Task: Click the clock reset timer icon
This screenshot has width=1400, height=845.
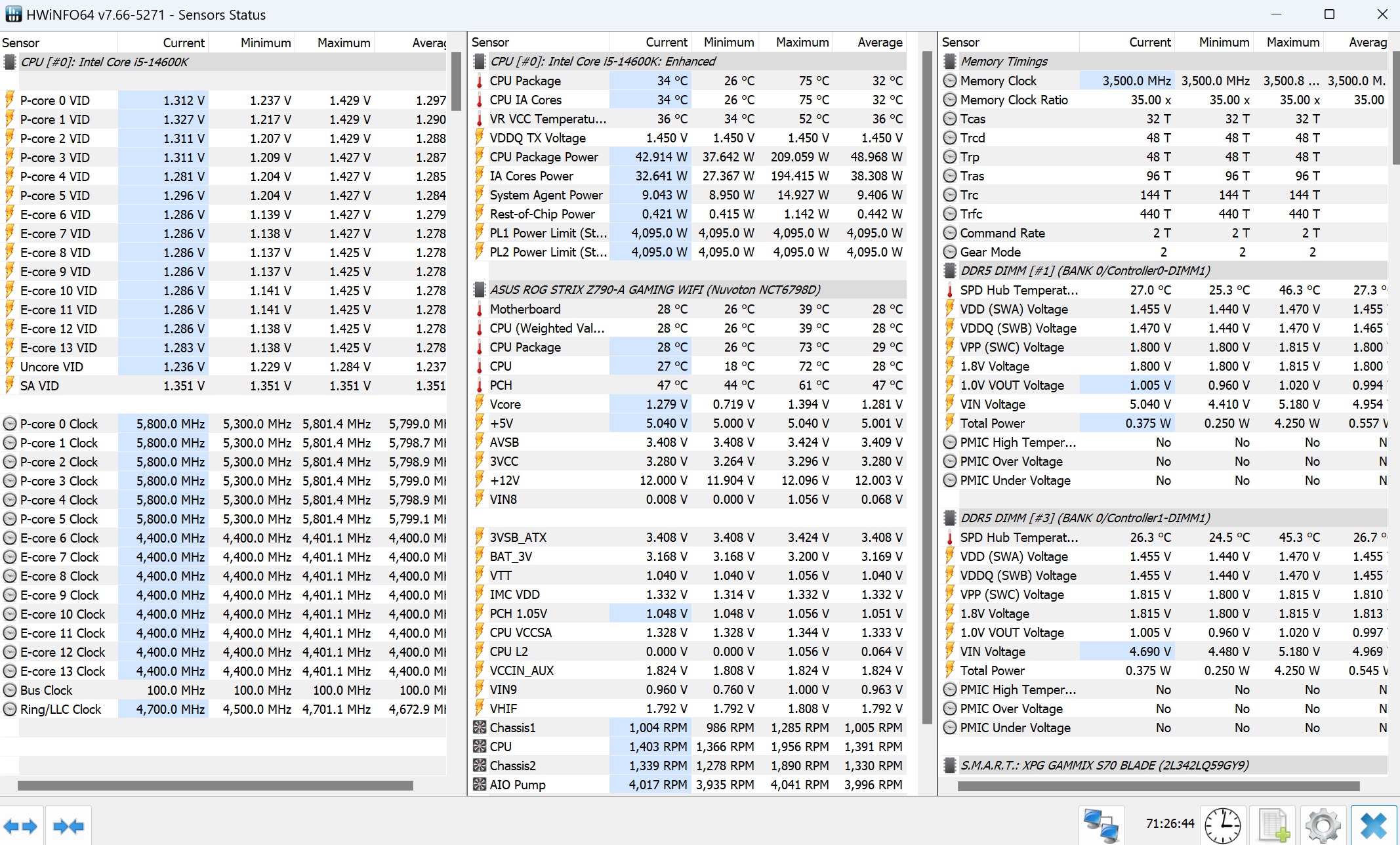Action: coord(1223,825)
